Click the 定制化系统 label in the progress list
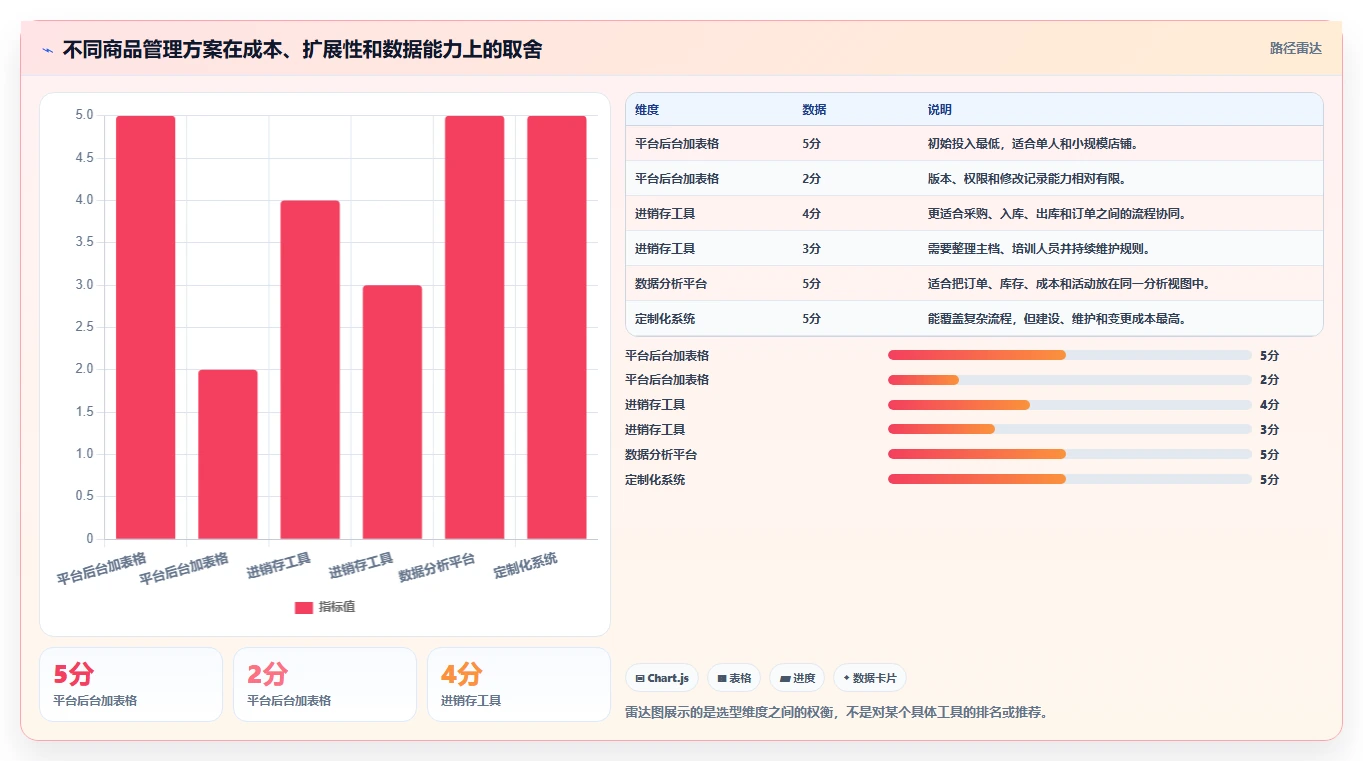This screenshot has width=1363, height=761. coord(655,480)
